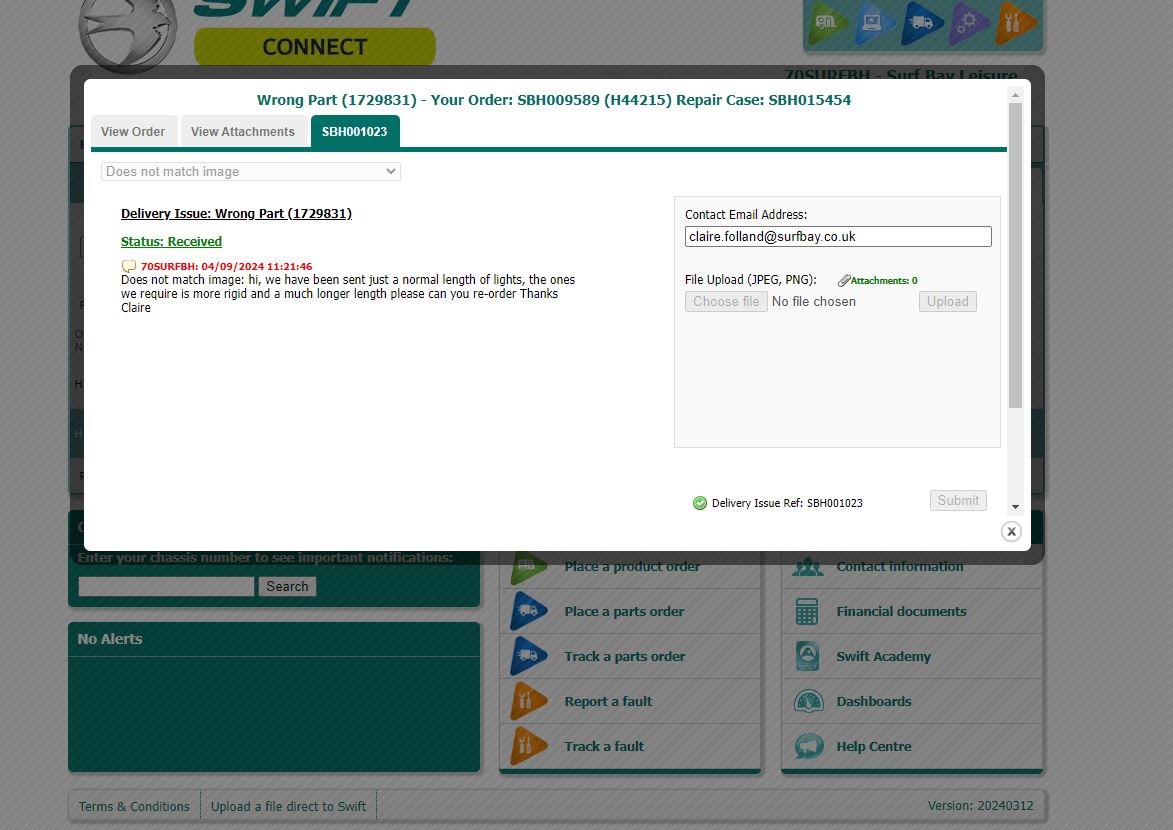Open the 'Contact information' link text

click(x=900, y=567)
